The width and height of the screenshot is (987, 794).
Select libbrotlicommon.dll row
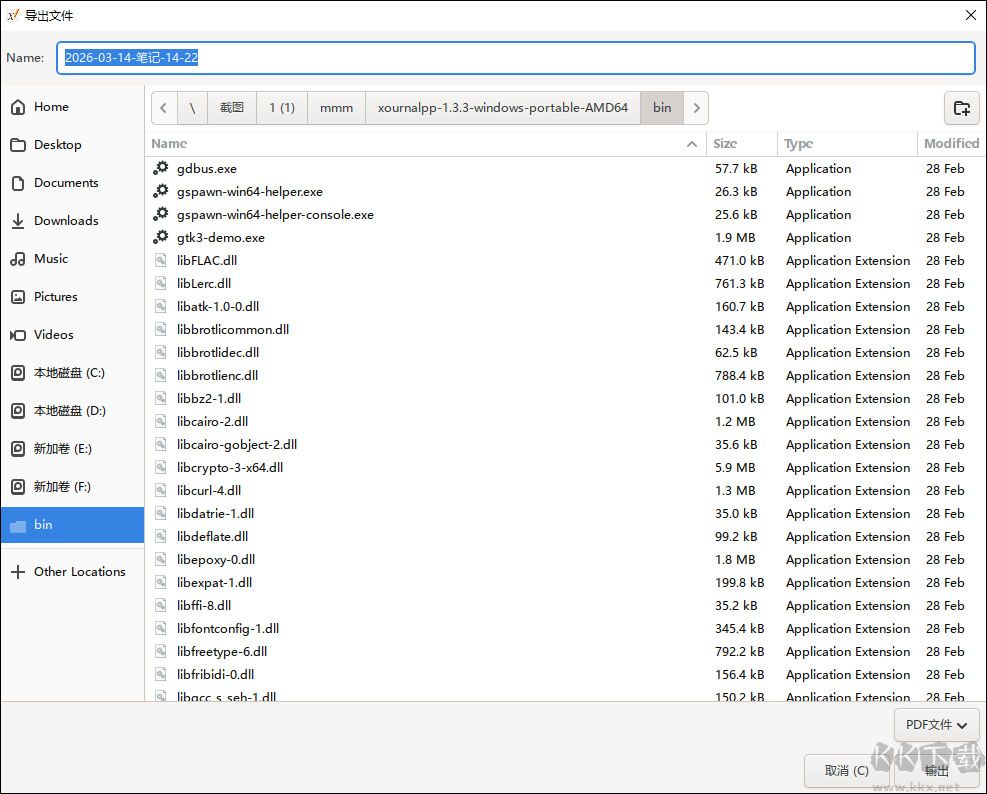565,329
